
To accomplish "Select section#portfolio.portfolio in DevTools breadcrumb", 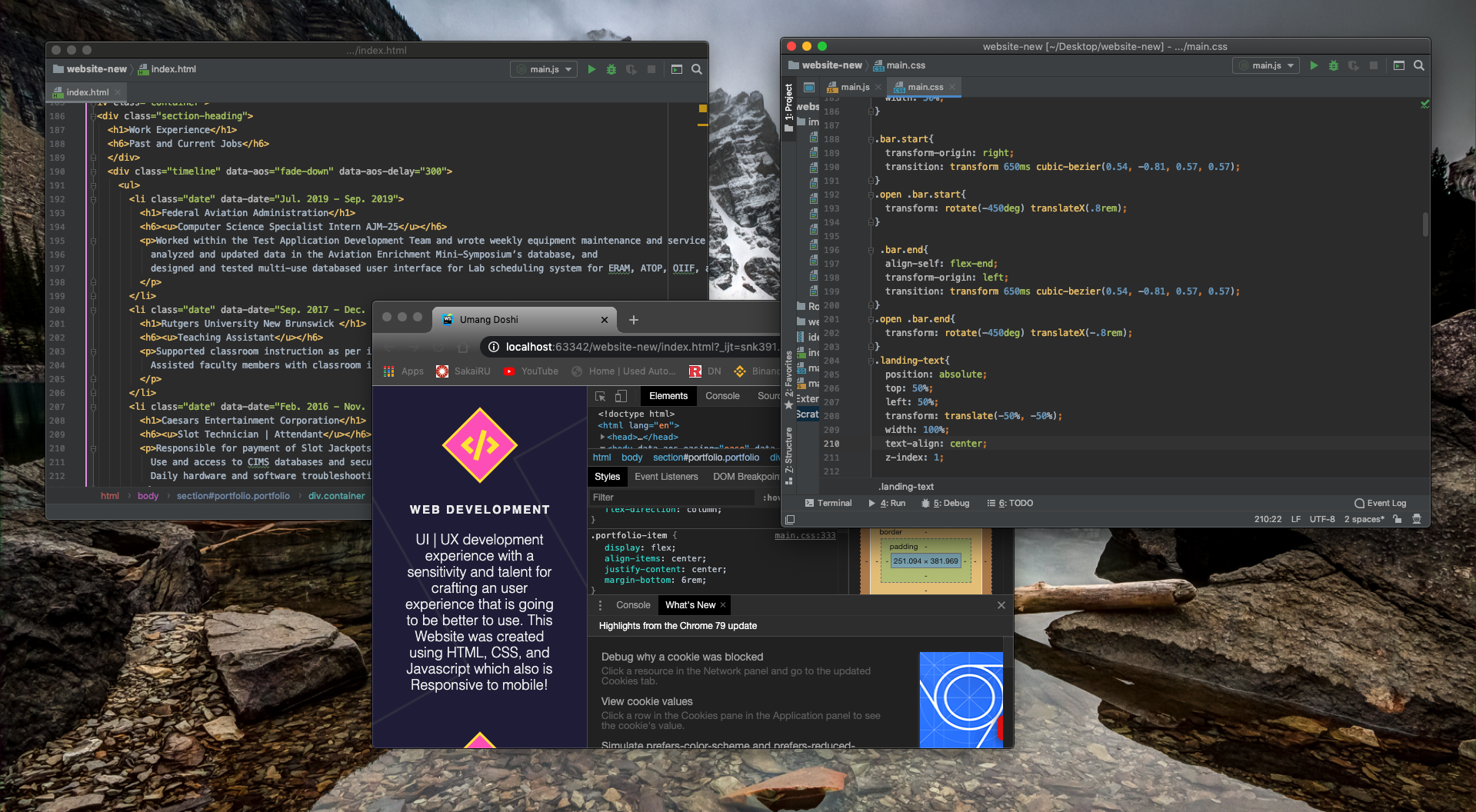I will pos(706,458).
